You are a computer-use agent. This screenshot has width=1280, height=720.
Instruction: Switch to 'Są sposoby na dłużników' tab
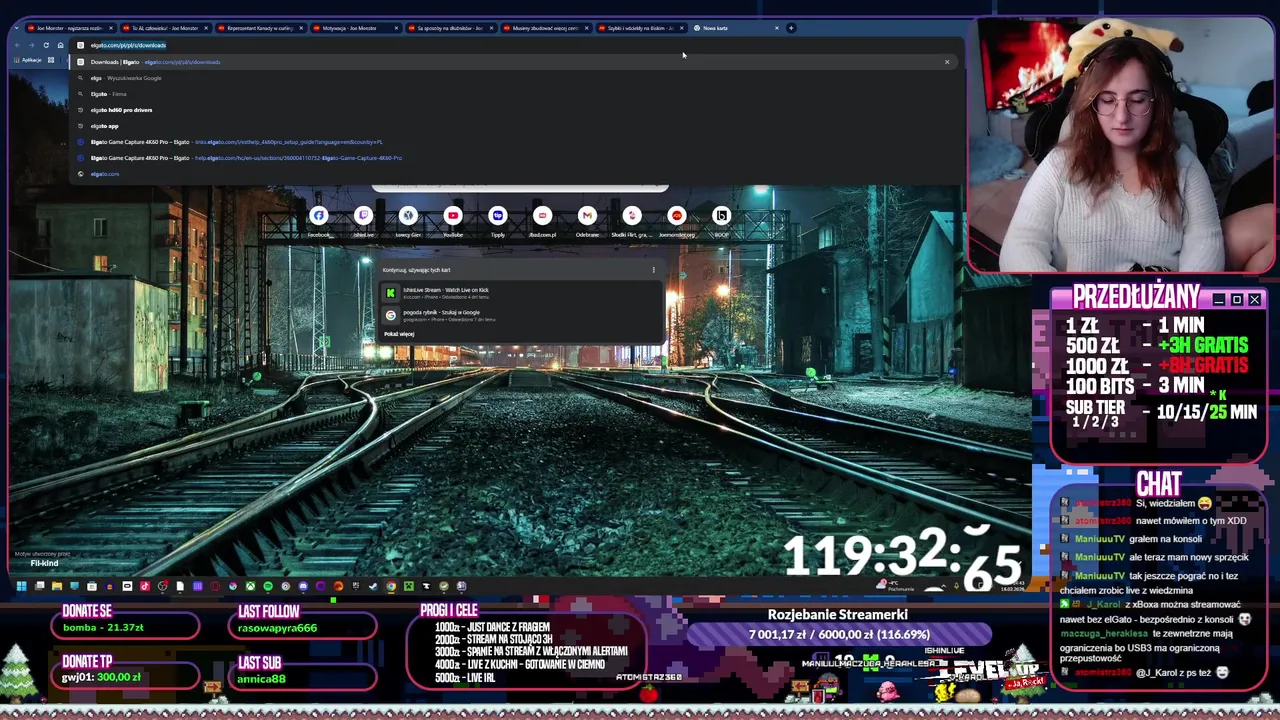(450, 28)
